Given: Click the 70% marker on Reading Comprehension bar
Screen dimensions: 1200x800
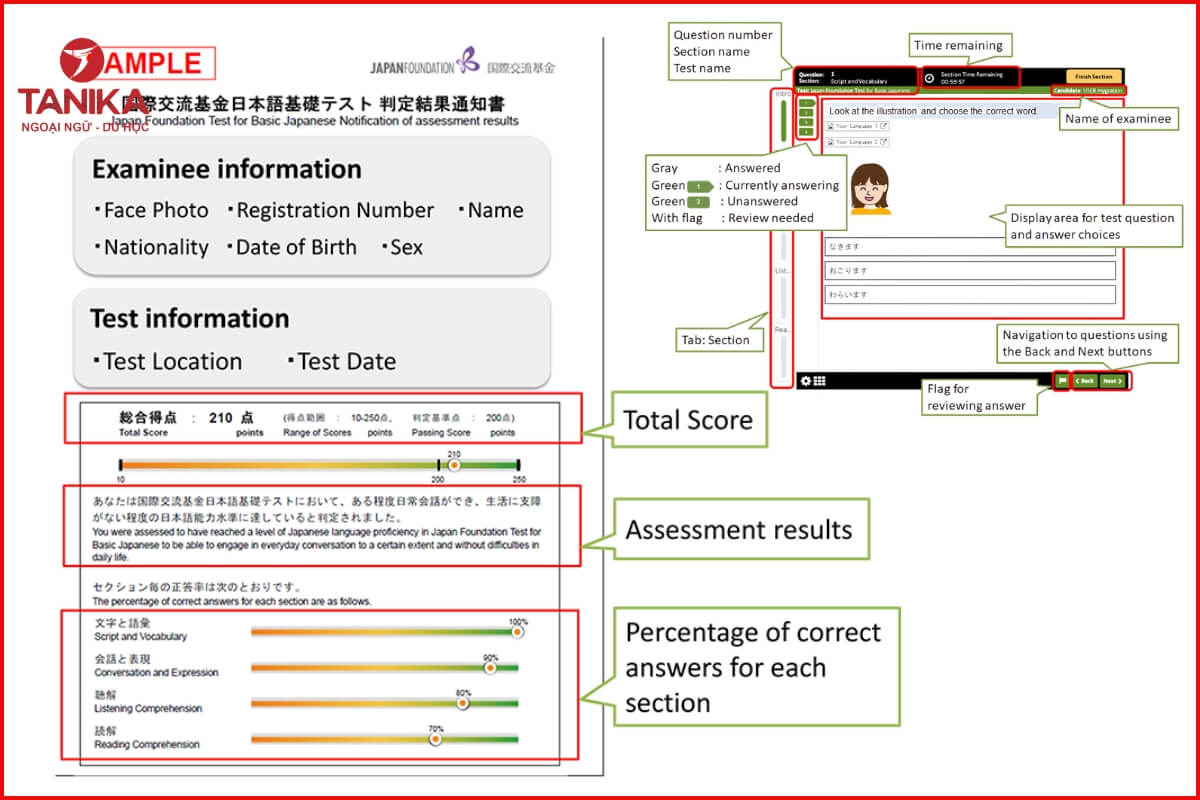Looking at the screenshot, I should [x=435, y=740].
